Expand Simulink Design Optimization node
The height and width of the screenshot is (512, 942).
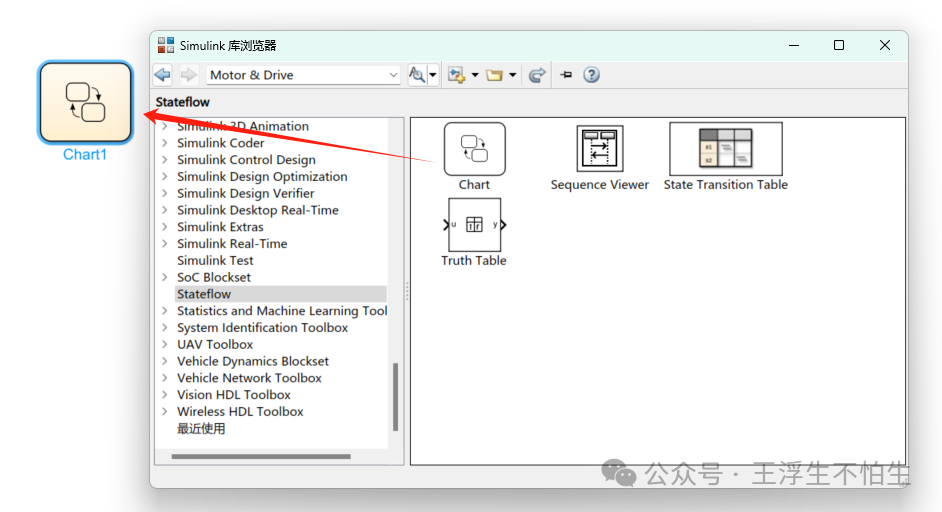coord(165,177)
